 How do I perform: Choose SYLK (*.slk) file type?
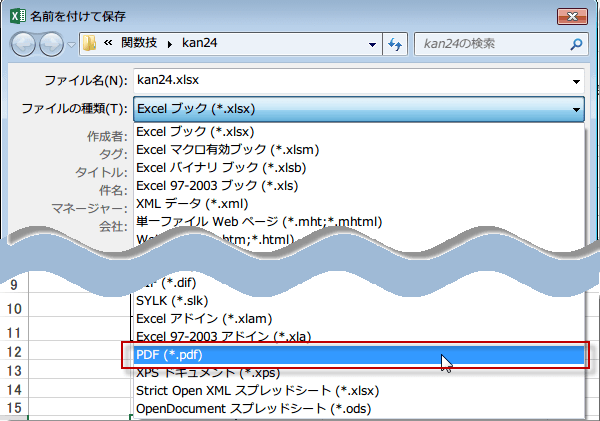359,301
